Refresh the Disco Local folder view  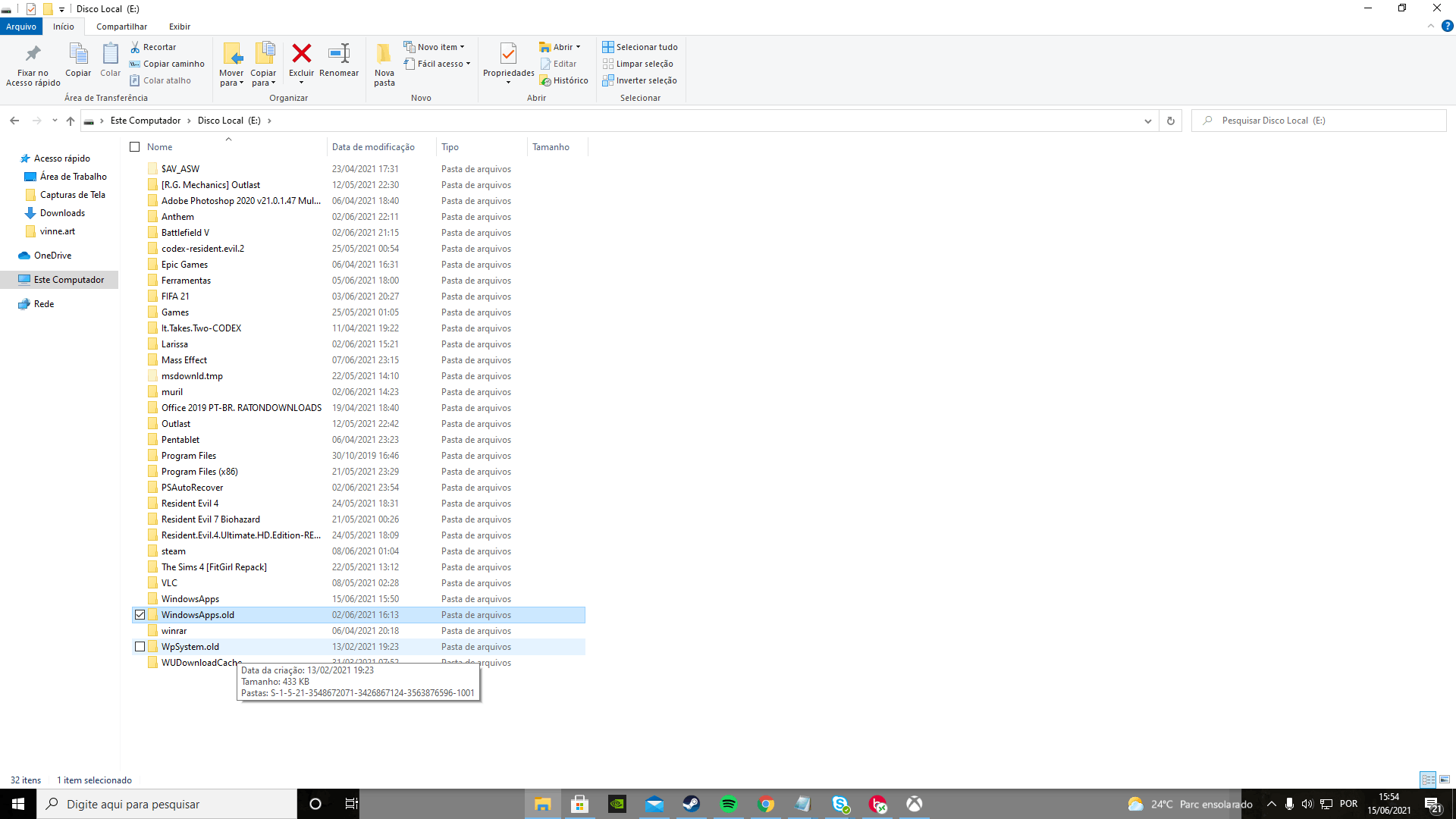(1171, 121)
